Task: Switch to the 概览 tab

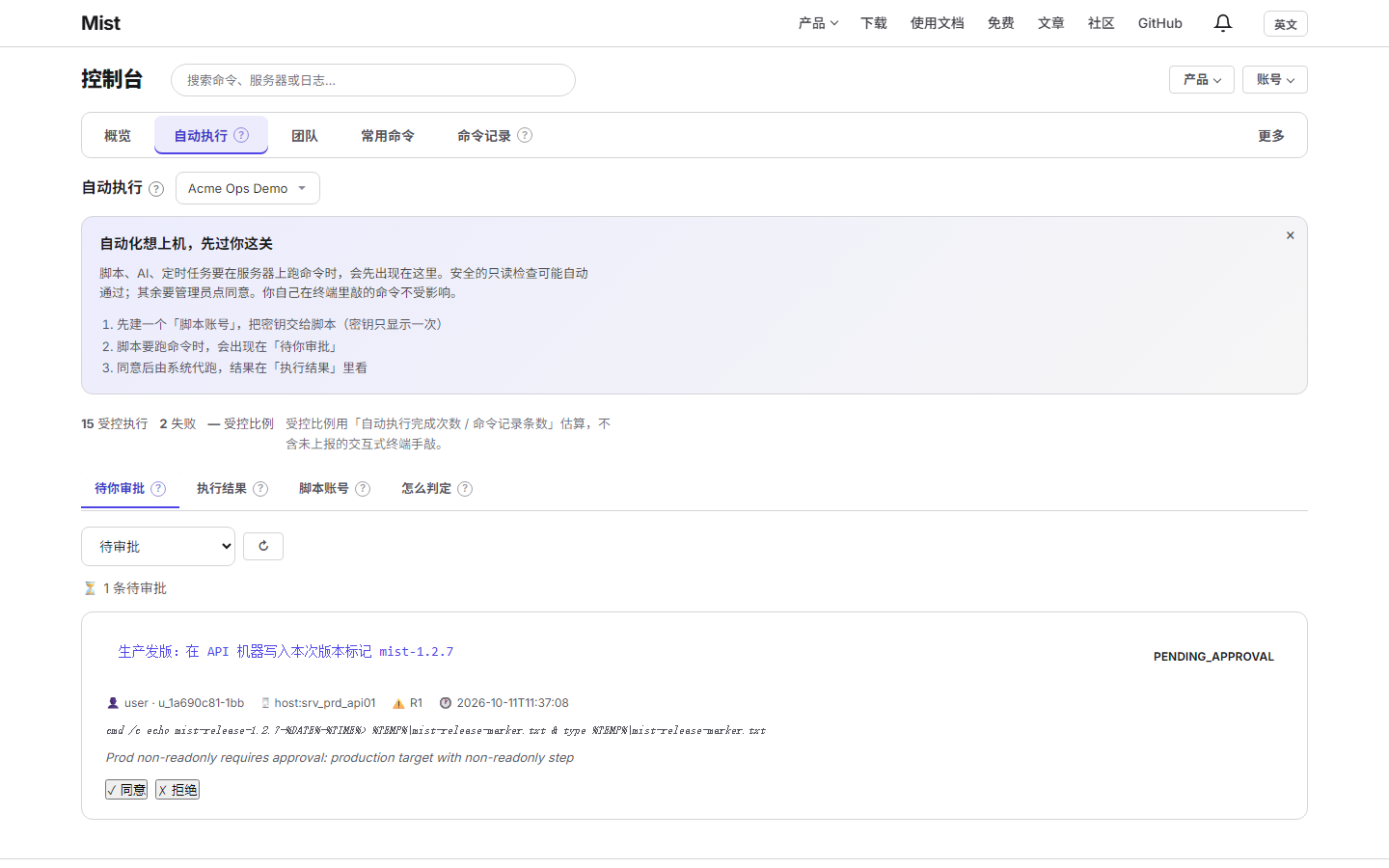Action: pyautogui.click(x=118, y=136)
